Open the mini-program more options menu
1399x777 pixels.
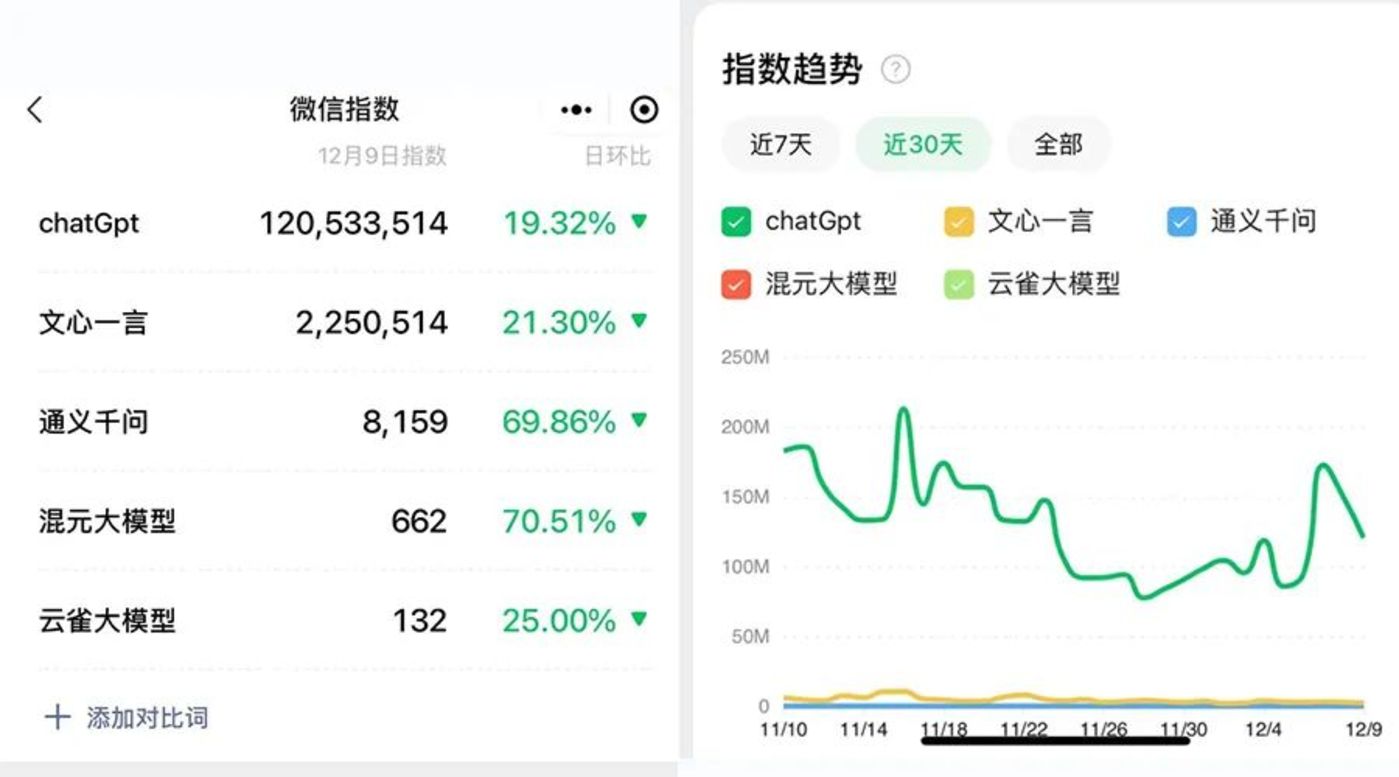point(577,109)
